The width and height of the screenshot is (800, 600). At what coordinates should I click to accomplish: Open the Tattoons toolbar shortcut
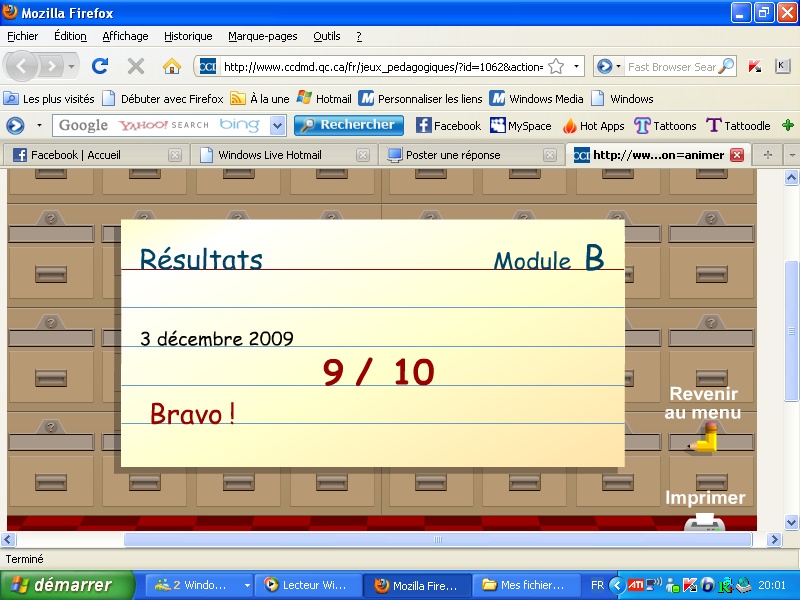tap(665, 126)
